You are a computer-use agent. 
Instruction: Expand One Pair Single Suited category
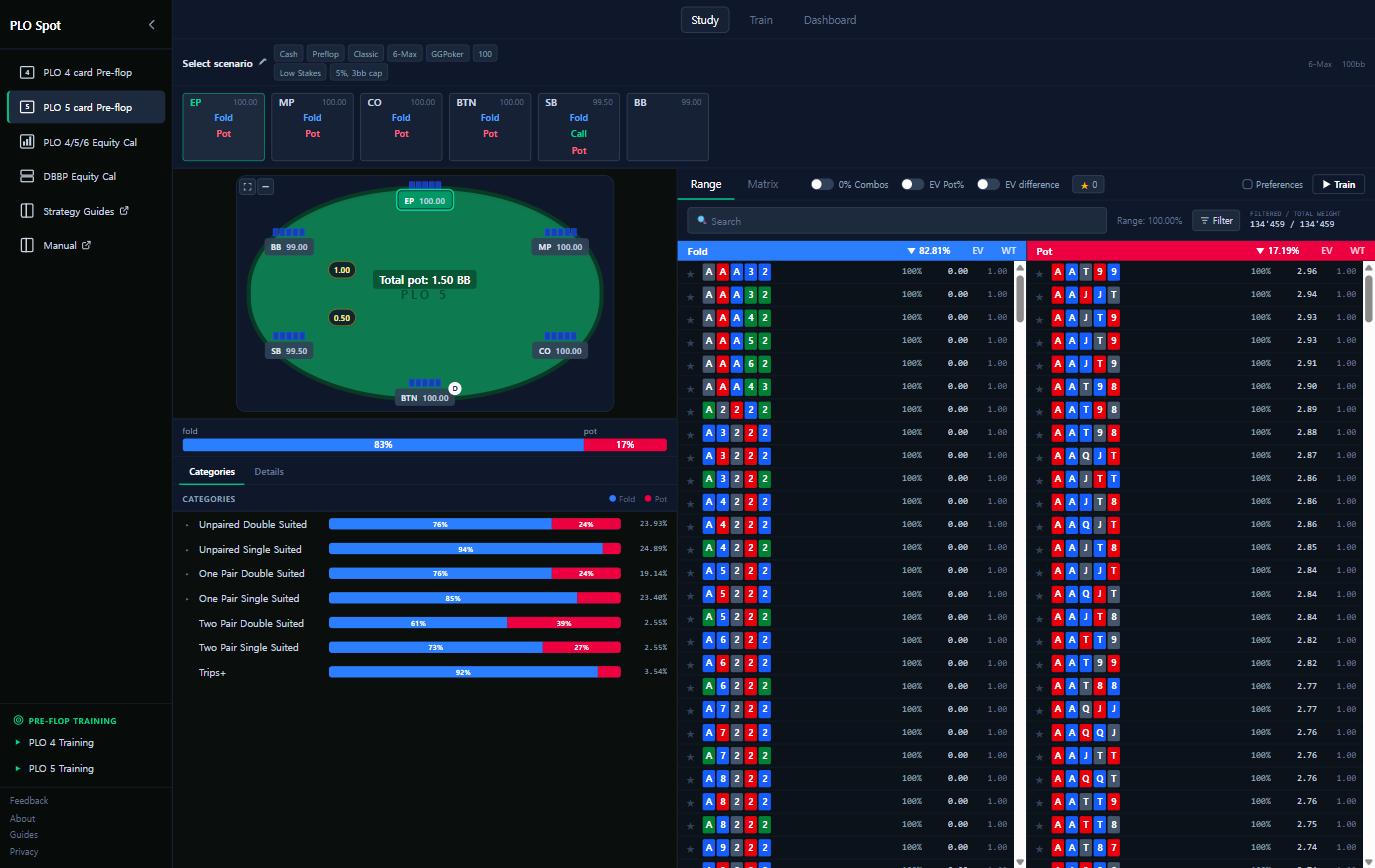[187, 599]
